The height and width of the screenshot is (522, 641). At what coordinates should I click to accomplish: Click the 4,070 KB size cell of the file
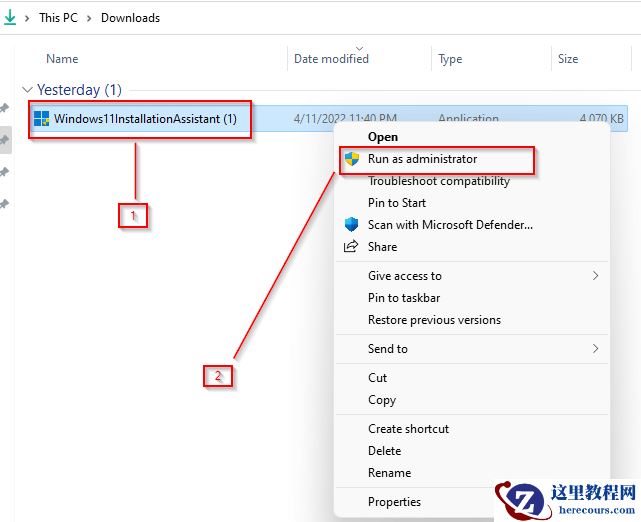pyautogui.click(x=601, y=119)
